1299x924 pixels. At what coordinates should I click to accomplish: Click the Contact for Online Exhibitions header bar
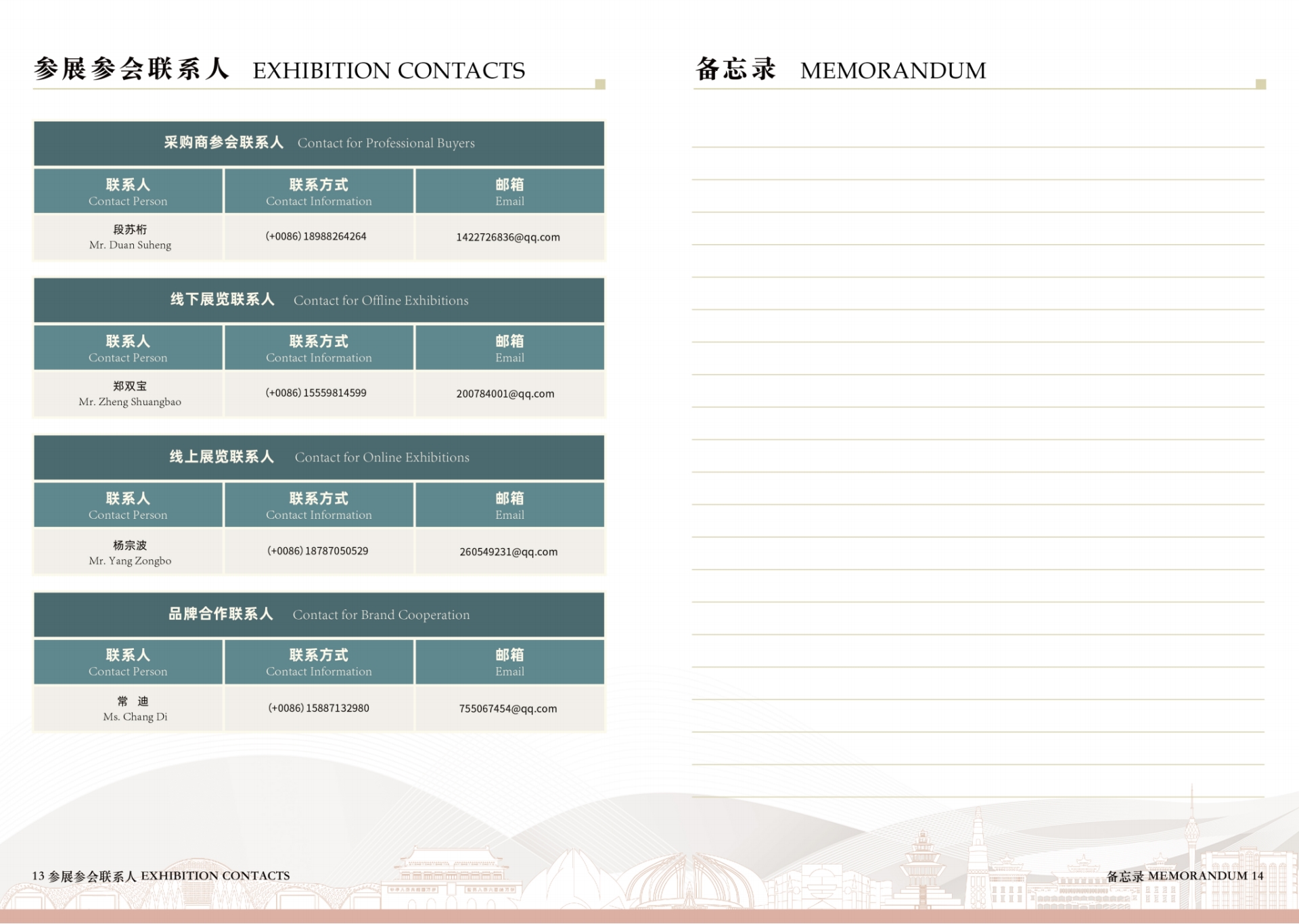(x=318, y=457)
